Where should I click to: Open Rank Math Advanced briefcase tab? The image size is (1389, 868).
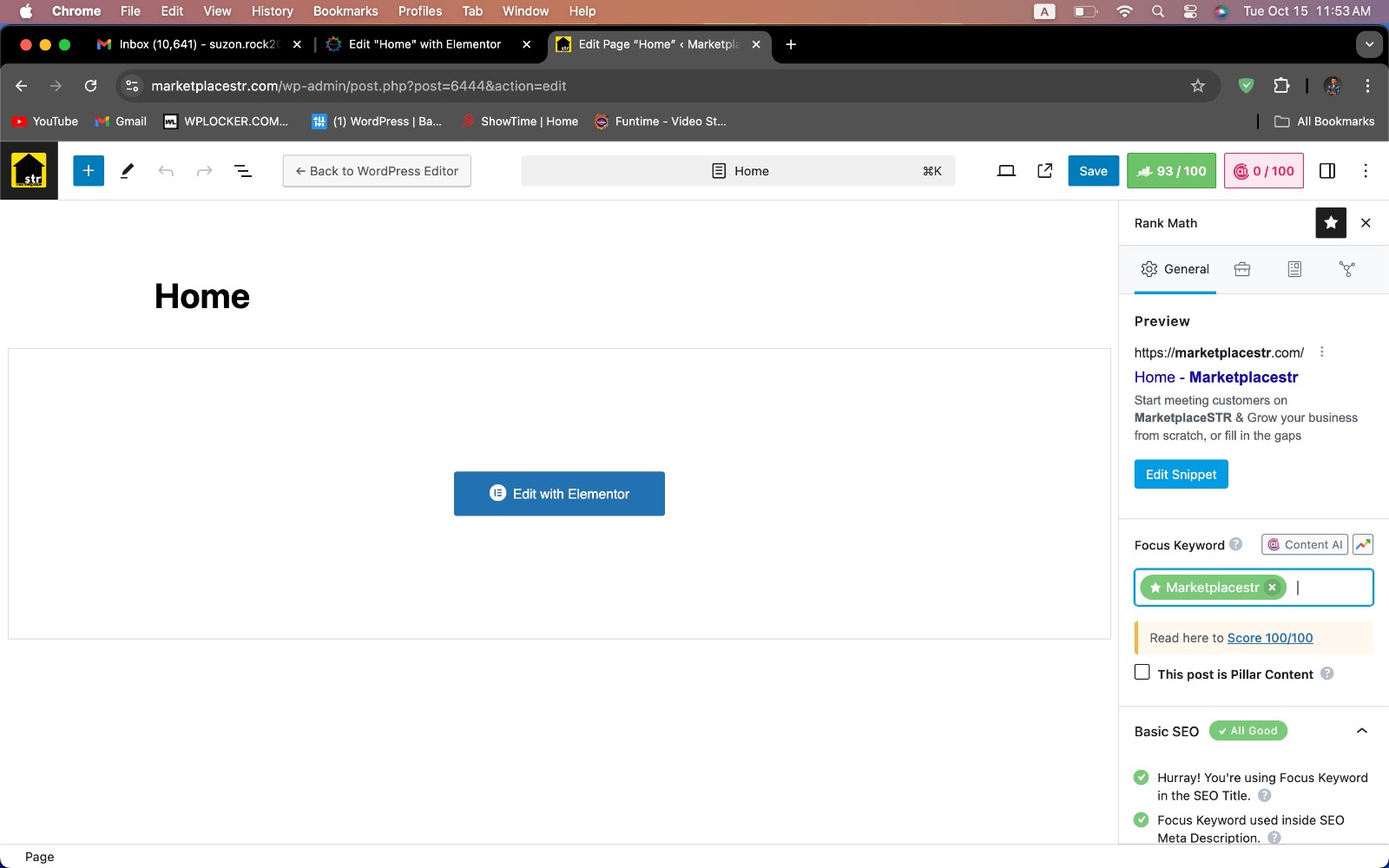pos(1242,269)
